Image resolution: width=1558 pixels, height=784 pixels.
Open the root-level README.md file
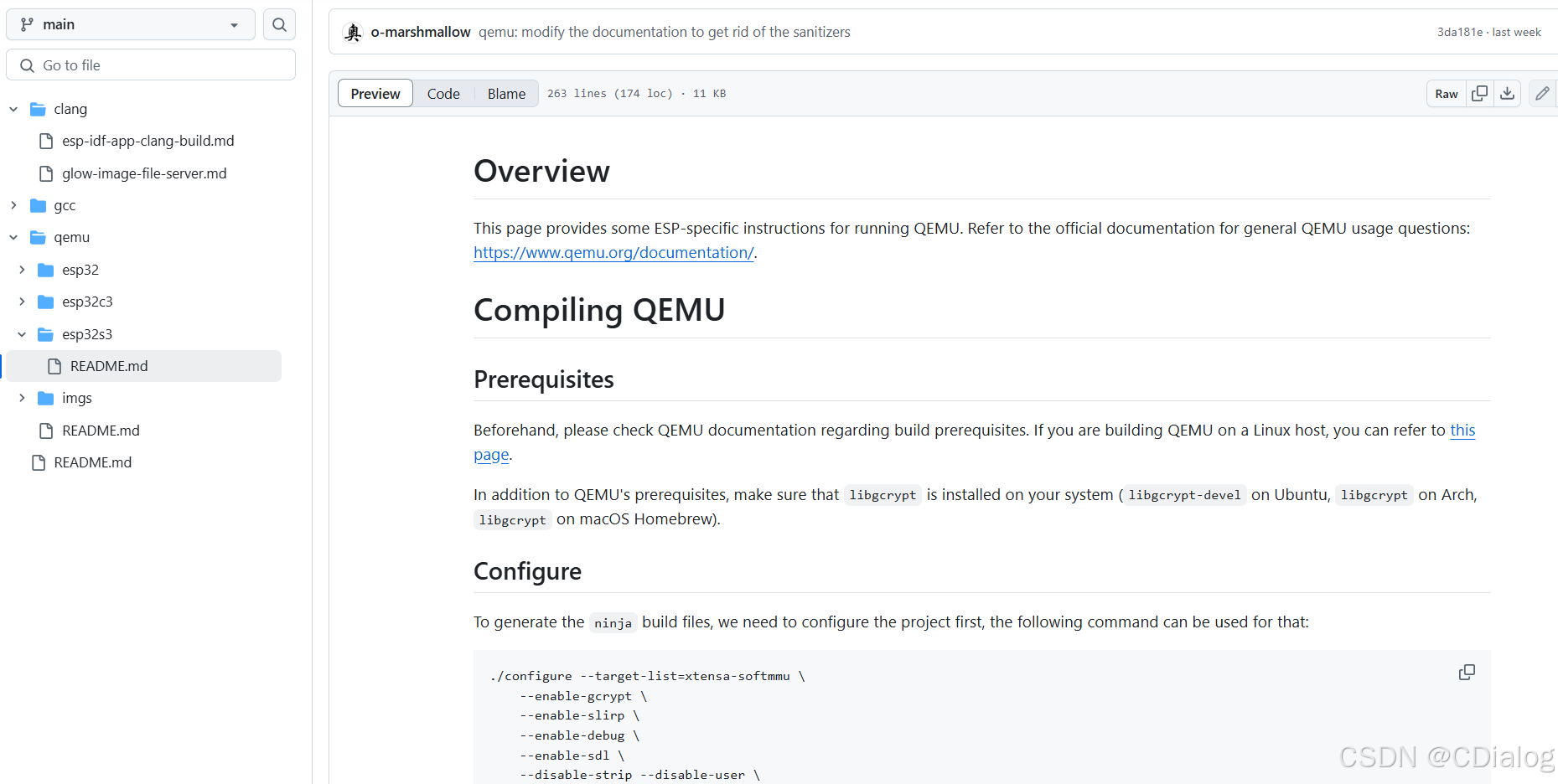pos(92,462)
